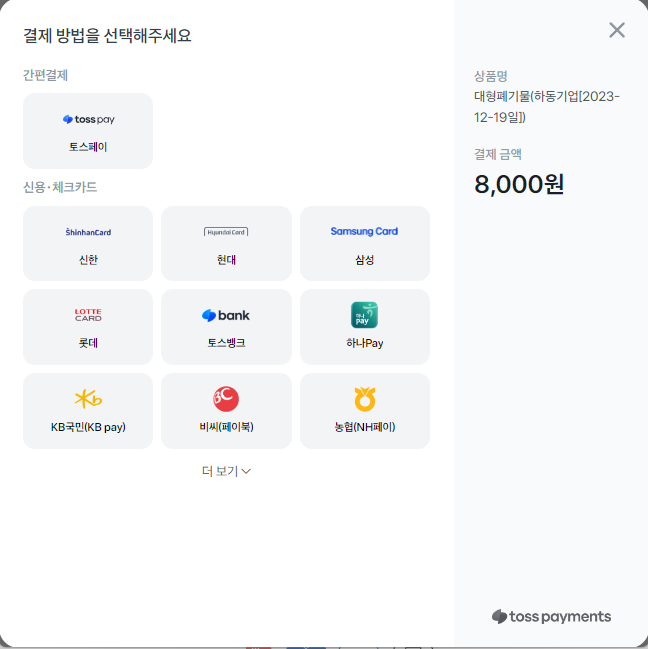The image size is (648, 649).
Task: Choose BC 비씨(페이북) payment option
Action: (x=226, y=411)
